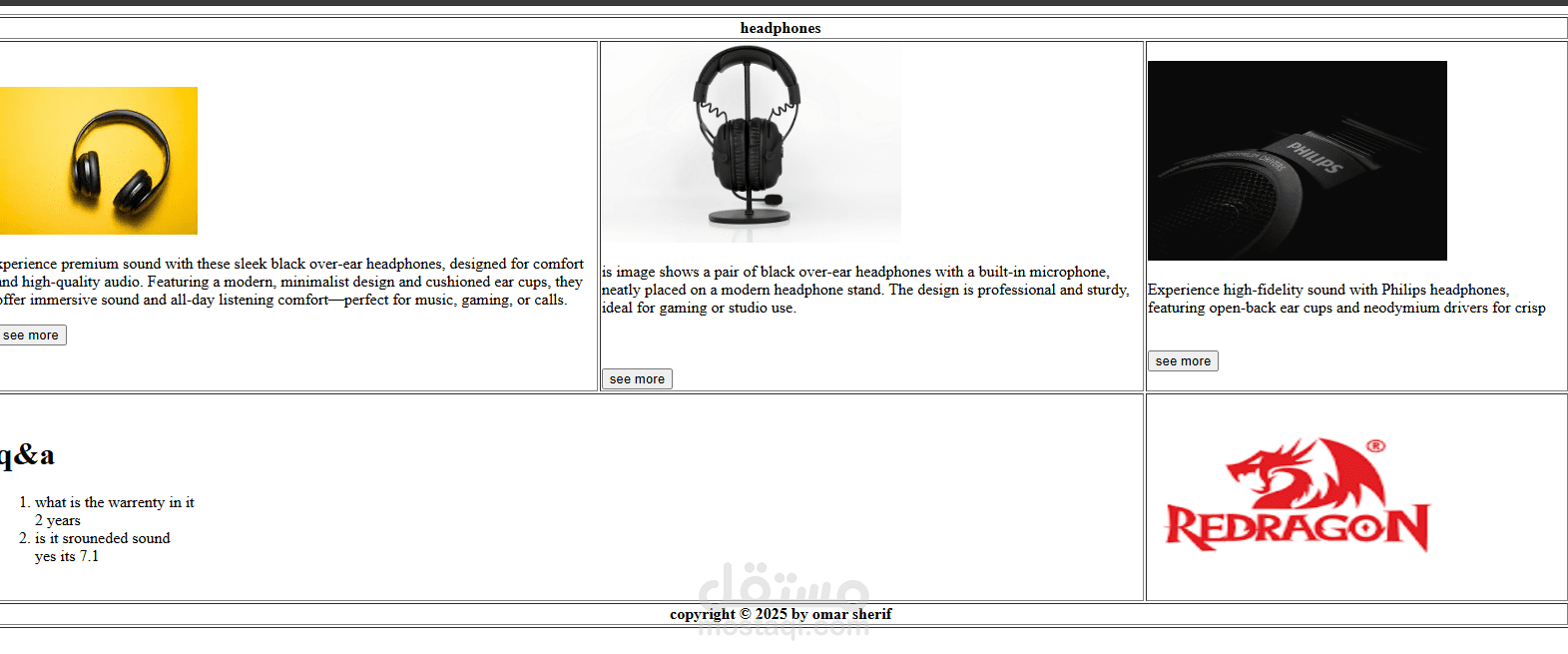Image resolution: width=1568 pixels, height=654 pixels.
Task: Click the "headphones" page heading
Action: click(x=781, y=28)
